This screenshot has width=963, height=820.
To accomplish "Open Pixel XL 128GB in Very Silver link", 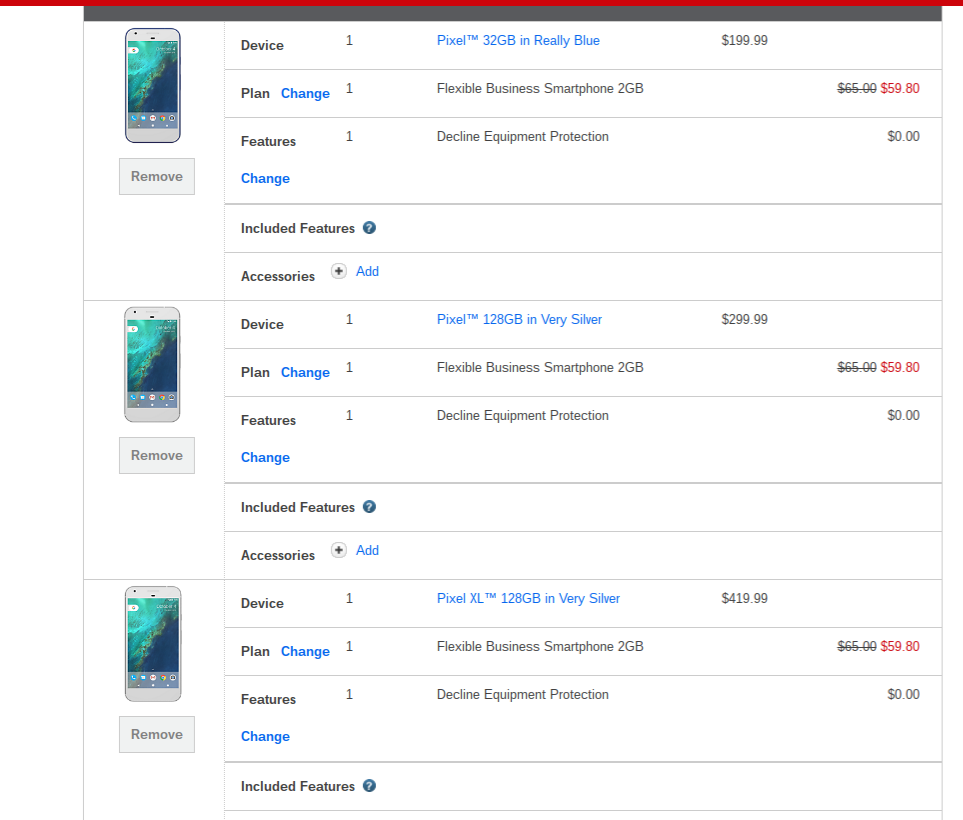I will coord(528,599).
